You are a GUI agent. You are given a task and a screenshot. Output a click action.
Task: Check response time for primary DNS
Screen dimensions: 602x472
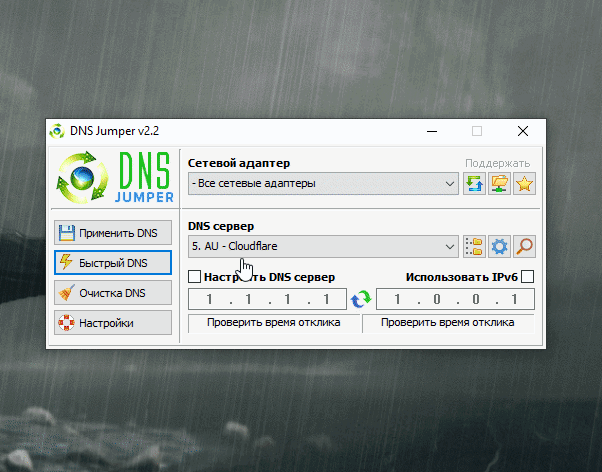274,323
